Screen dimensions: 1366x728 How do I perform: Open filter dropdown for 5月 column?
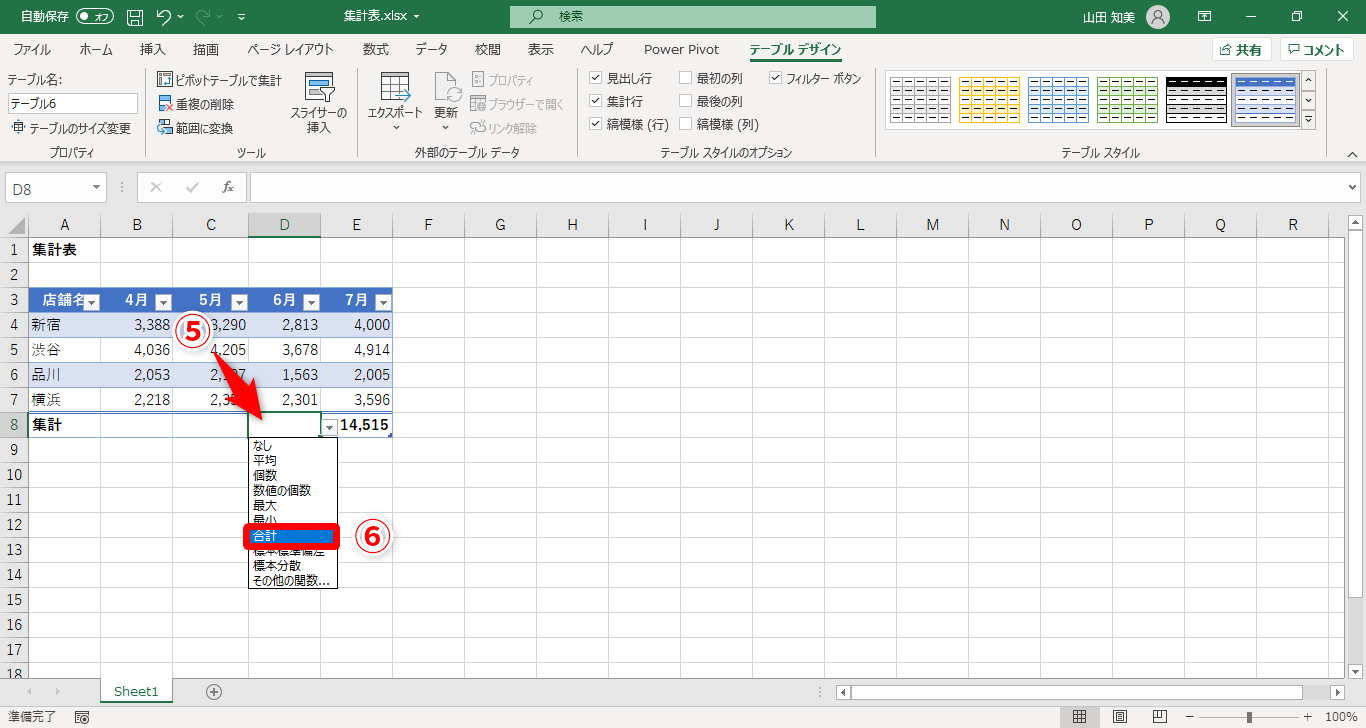(x=239, y=302)
